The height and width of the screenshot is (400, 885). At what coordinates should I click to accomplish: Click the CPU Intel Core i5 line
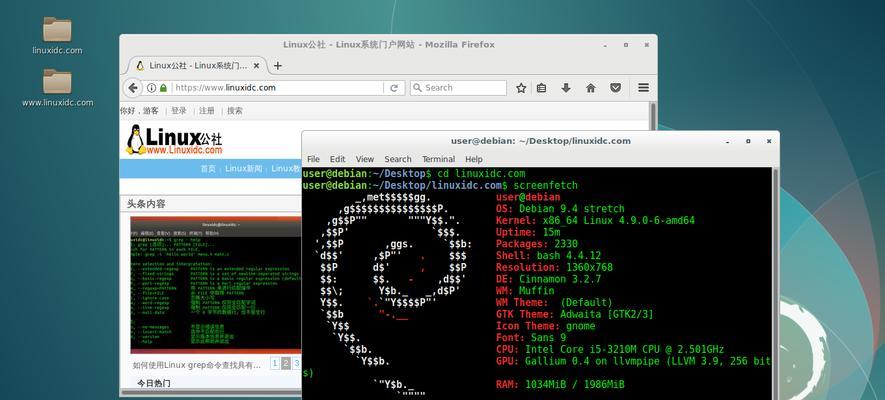point(610,349)
